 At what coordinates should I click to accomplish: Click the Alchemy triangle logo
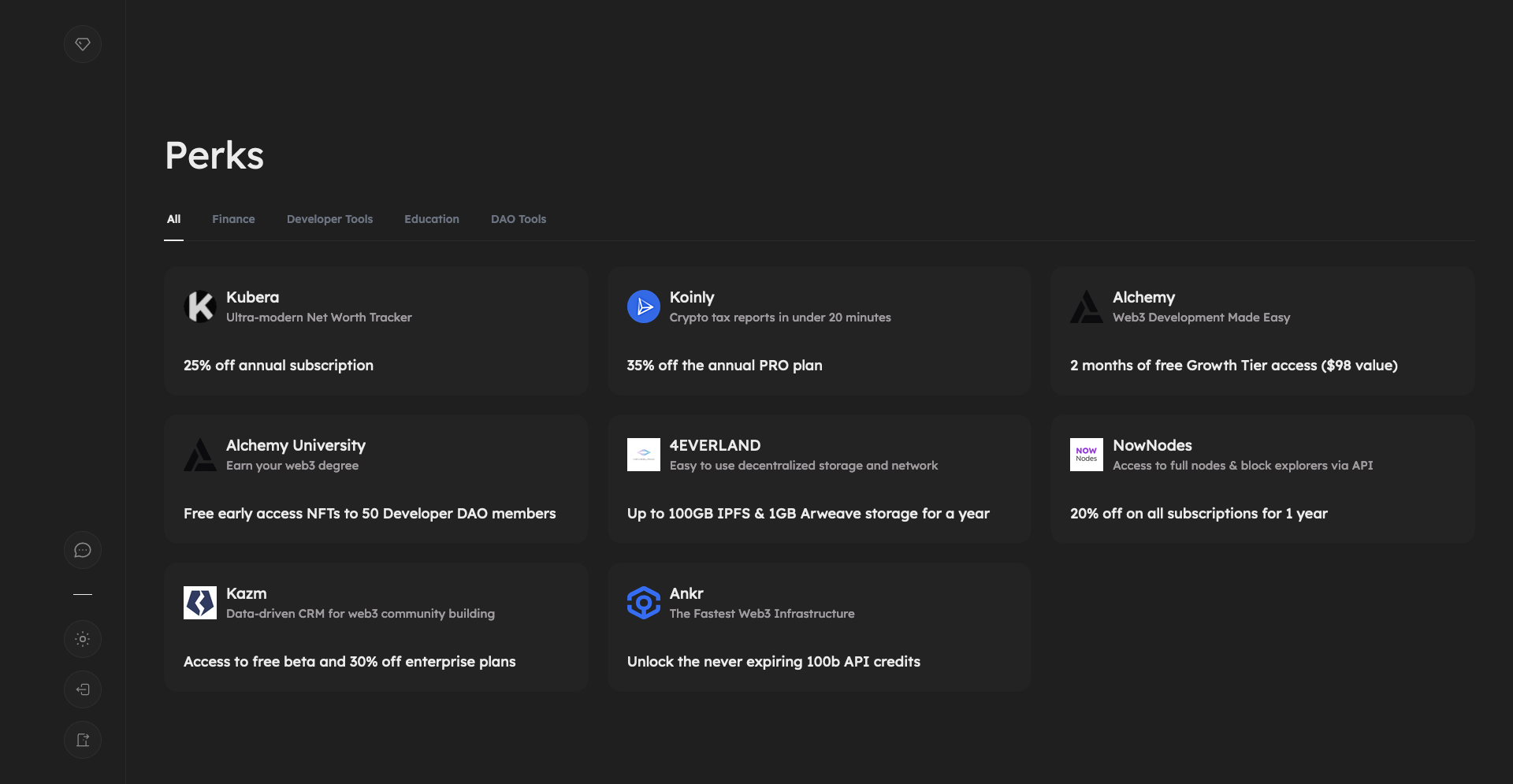tap(1087, 307)
